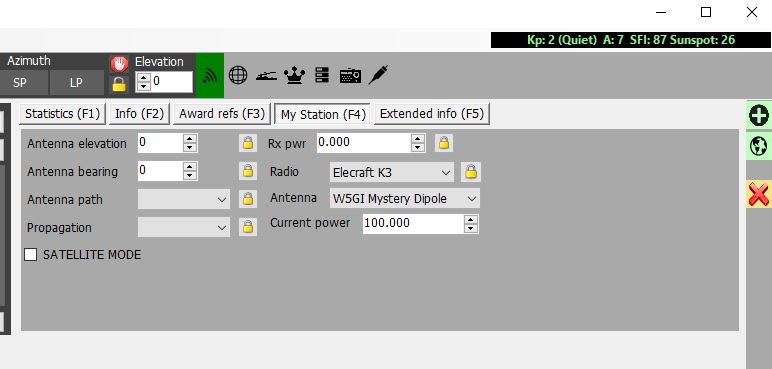Click the morse key CW icon
Screen dimensions: 772x369
pos(266,75)
